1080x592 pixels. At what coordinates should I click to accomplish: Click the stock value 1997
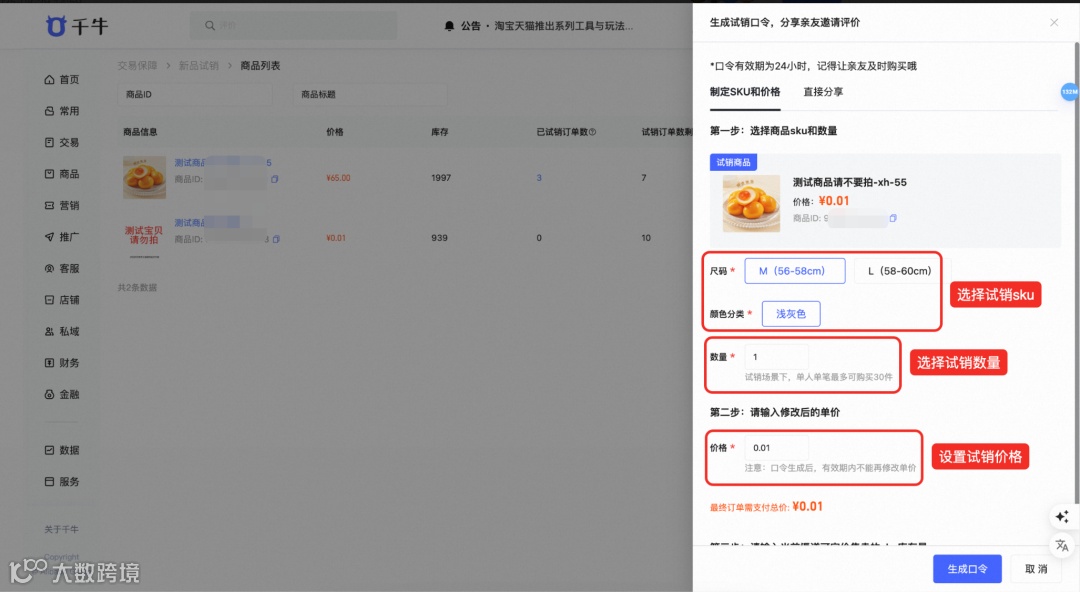click(441, 178)
